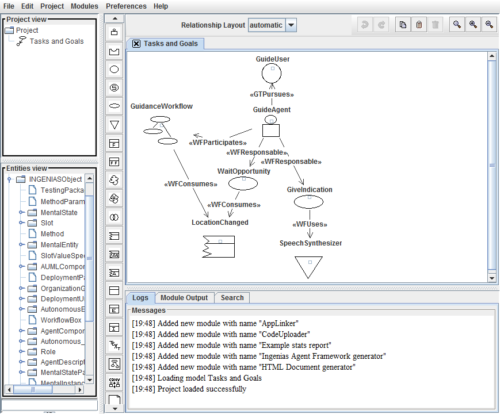
Task: Click the palette scroll-down arrow
Action: [115, 408]
